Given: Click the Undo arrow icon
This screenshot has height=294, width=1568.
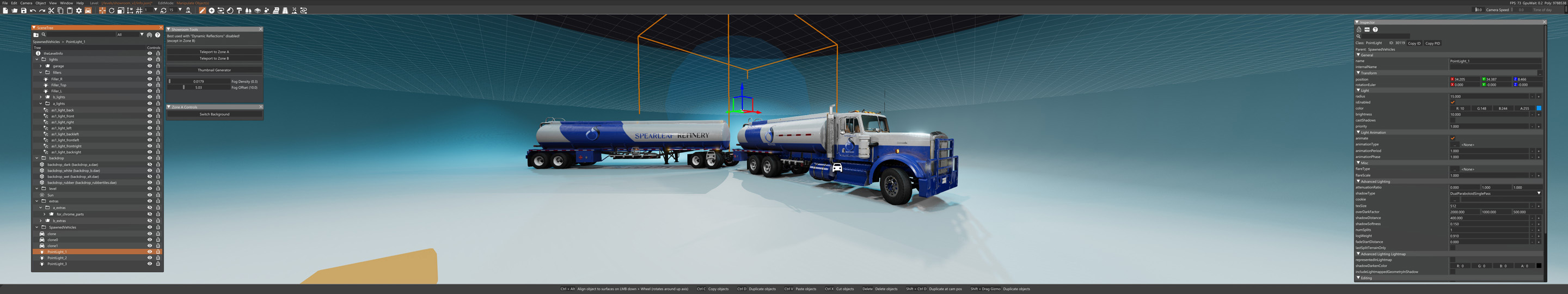Looking at the screenshot, I should coord(33,10).
